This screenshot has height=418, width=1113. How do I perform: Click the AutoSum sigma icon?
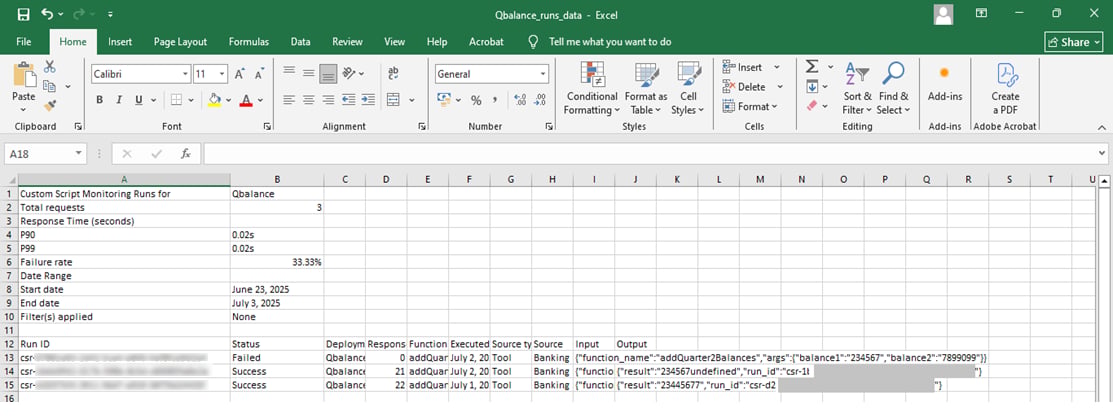[812, 67]
